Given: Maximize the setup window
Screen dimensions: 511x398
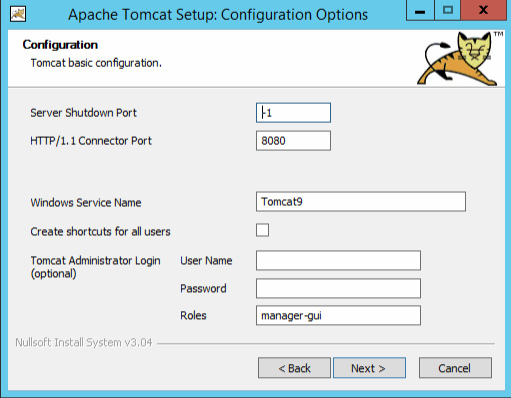Looking at the screenshot, I should (x=448, y=11).
